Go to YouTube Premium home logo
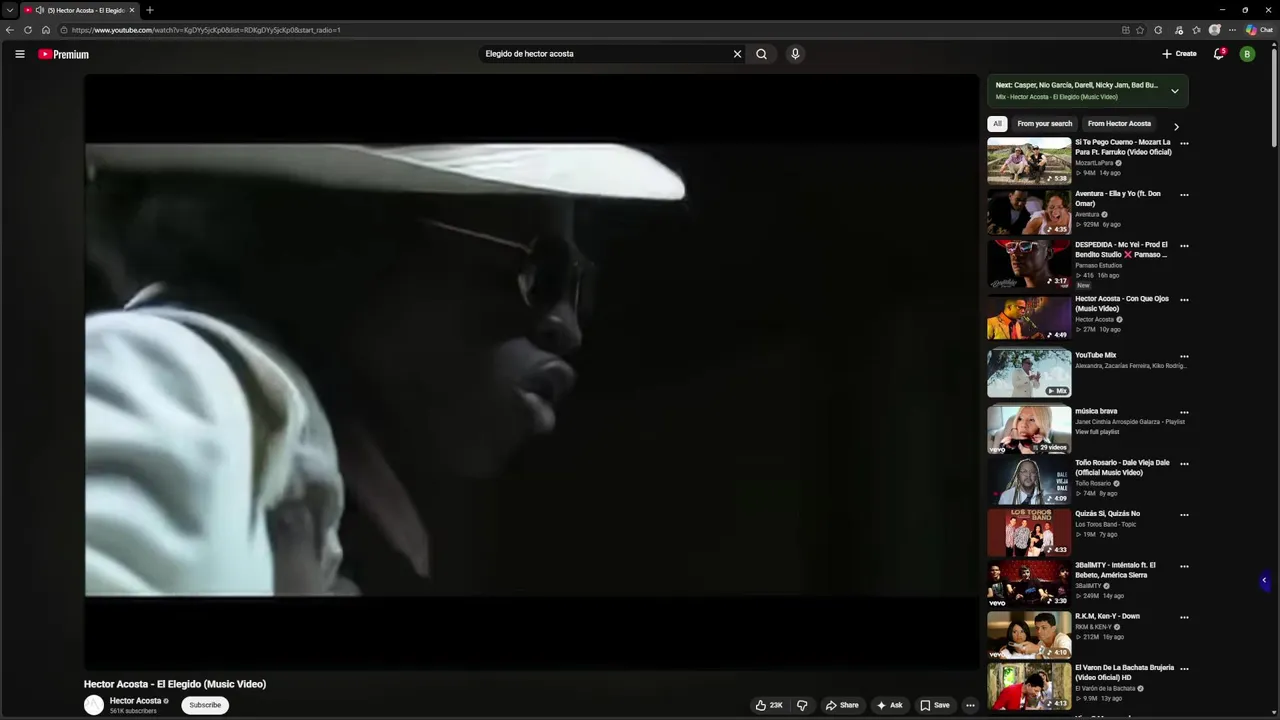The height and width of the screenshot is (720, 1280). point(64,54)
